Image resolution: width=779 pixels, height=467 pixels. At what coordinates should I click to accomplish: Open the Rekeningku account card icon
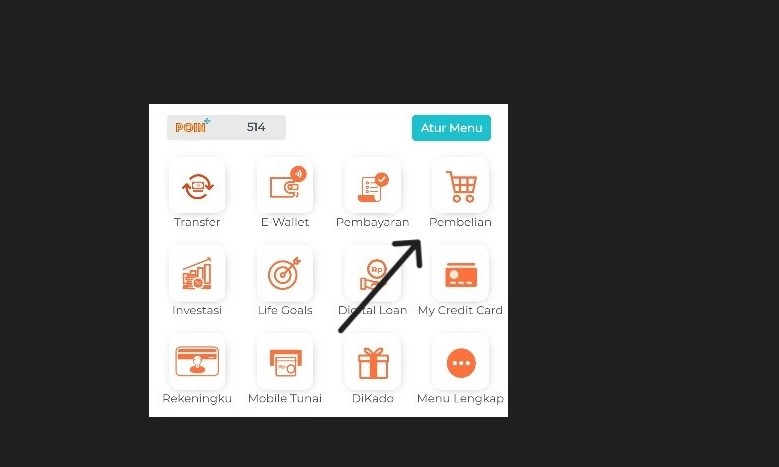coord(197,361)
